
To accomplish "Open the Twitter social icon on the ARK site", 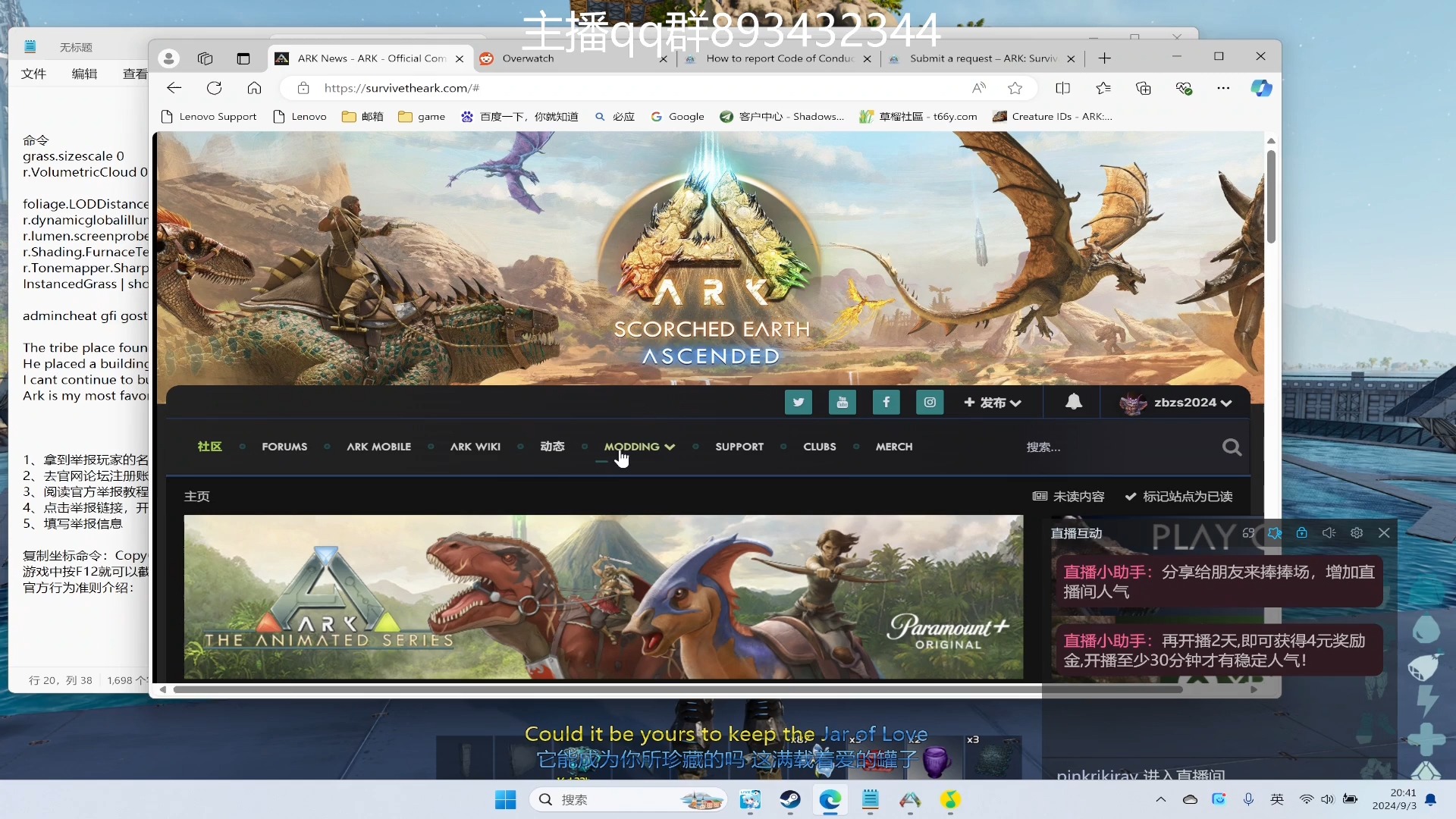I will (798, 403).
